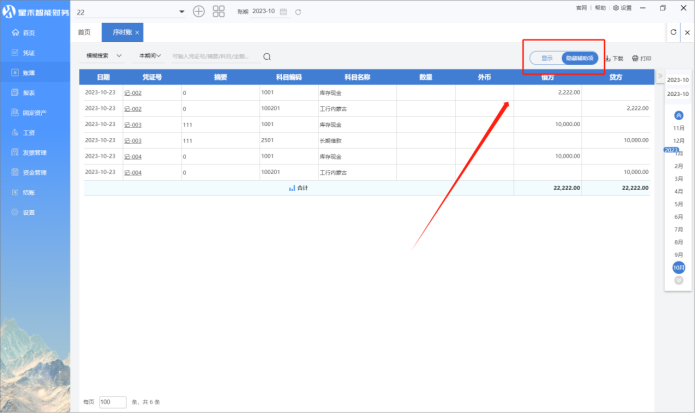Click the magnifier search icon
The width and height of the screenshot is (695, 413).
coord(267,56)
